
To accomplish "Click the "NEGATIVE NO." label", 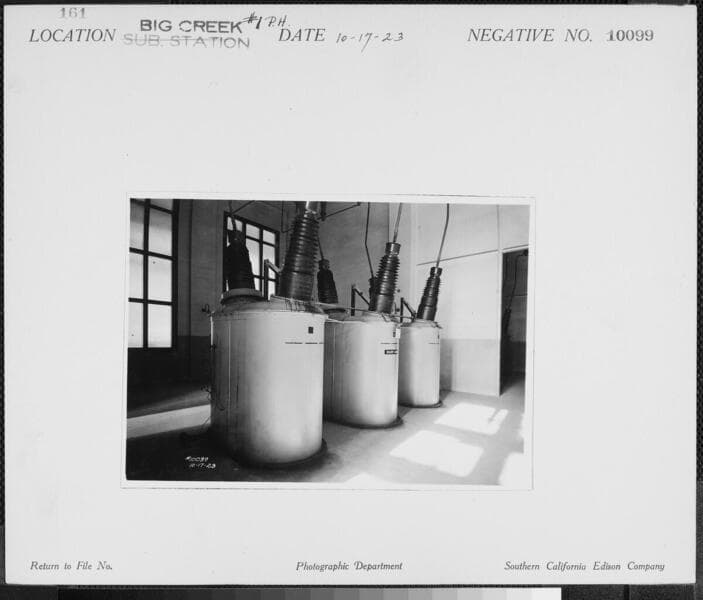I will coord(529,36).
